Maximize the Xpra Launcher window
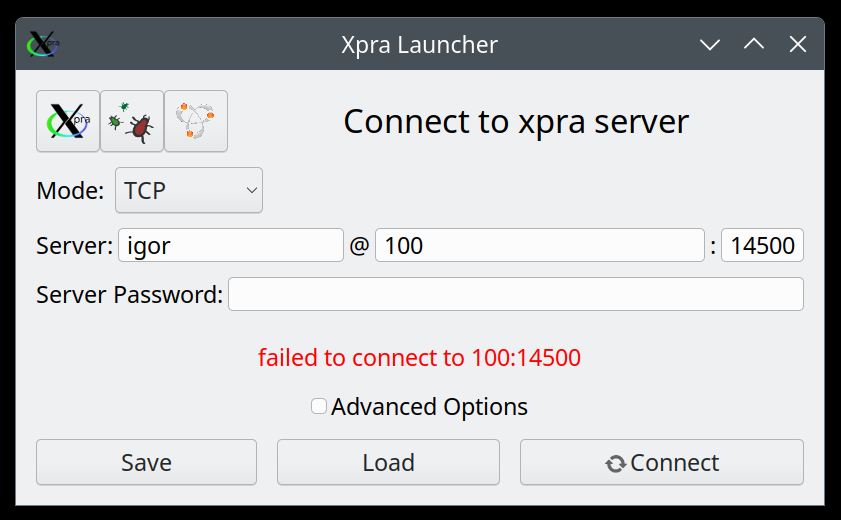Screen dimensions: 841x520 [754, 44]
